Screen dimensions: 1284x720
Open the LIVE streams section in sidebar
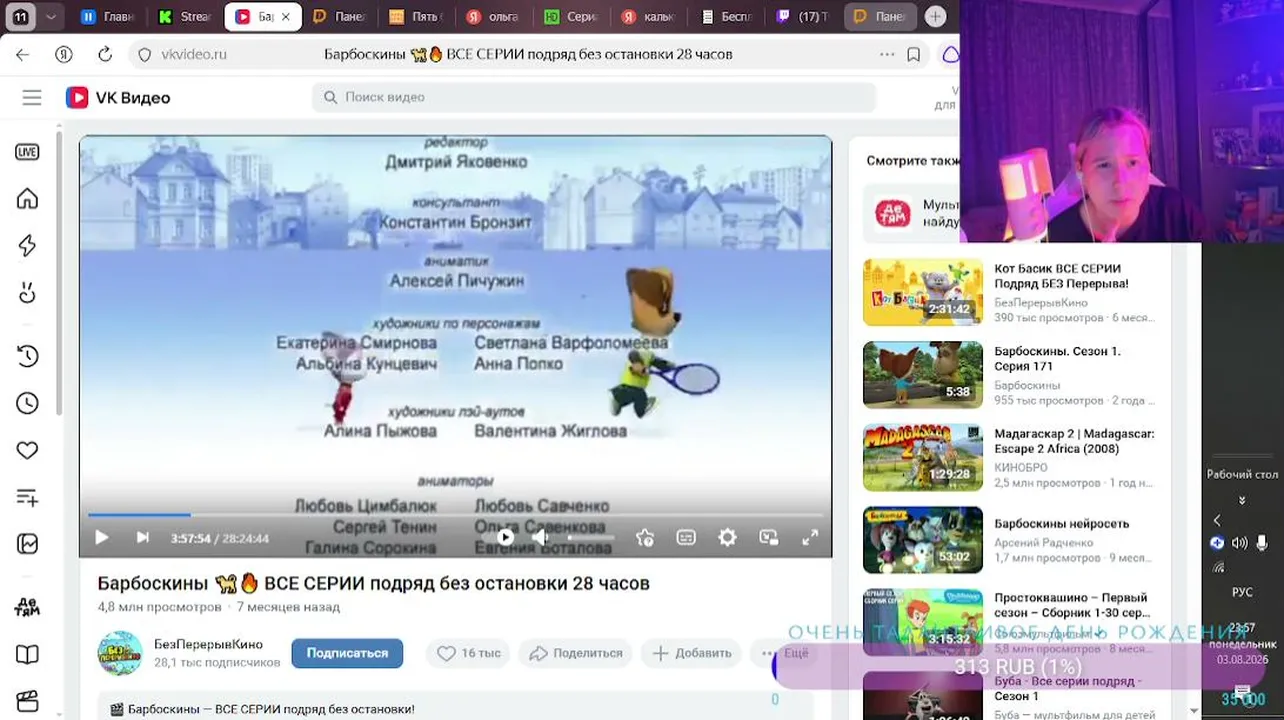27,152
